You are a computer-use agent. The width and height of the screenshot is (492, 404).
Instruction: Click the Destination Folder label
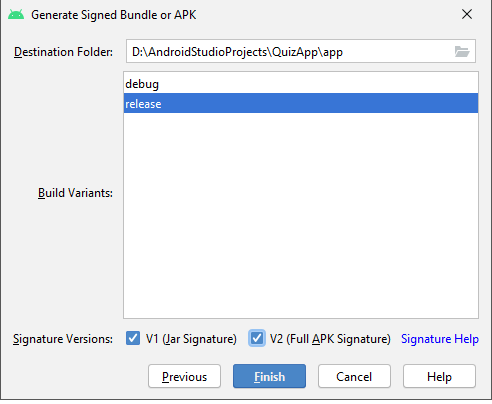[x=63, y=52]
